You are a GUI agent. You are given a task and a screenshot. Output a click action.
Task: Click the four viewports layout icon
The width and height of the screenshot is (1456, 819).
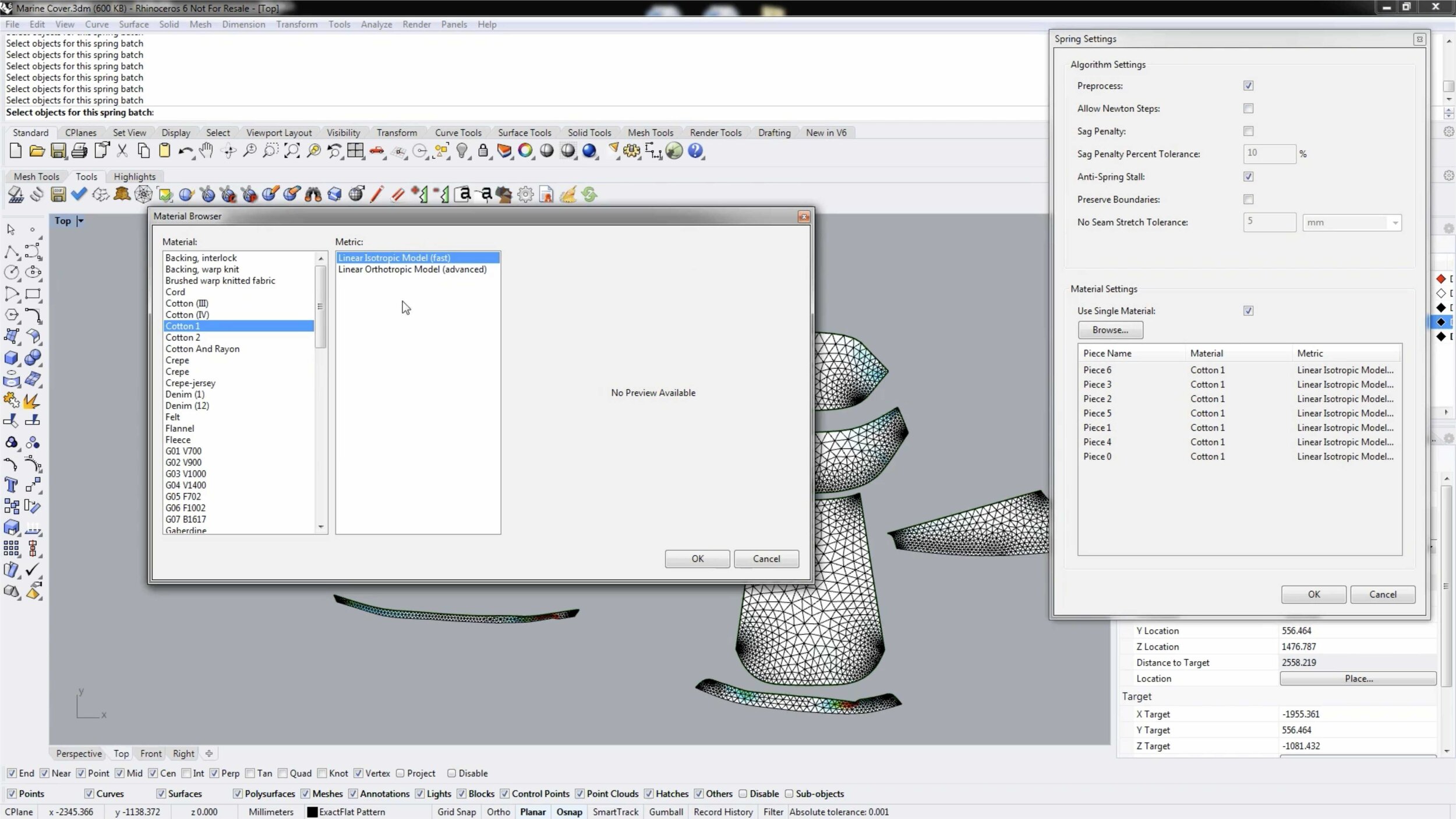pyautogui.click(x=355, y=151)
